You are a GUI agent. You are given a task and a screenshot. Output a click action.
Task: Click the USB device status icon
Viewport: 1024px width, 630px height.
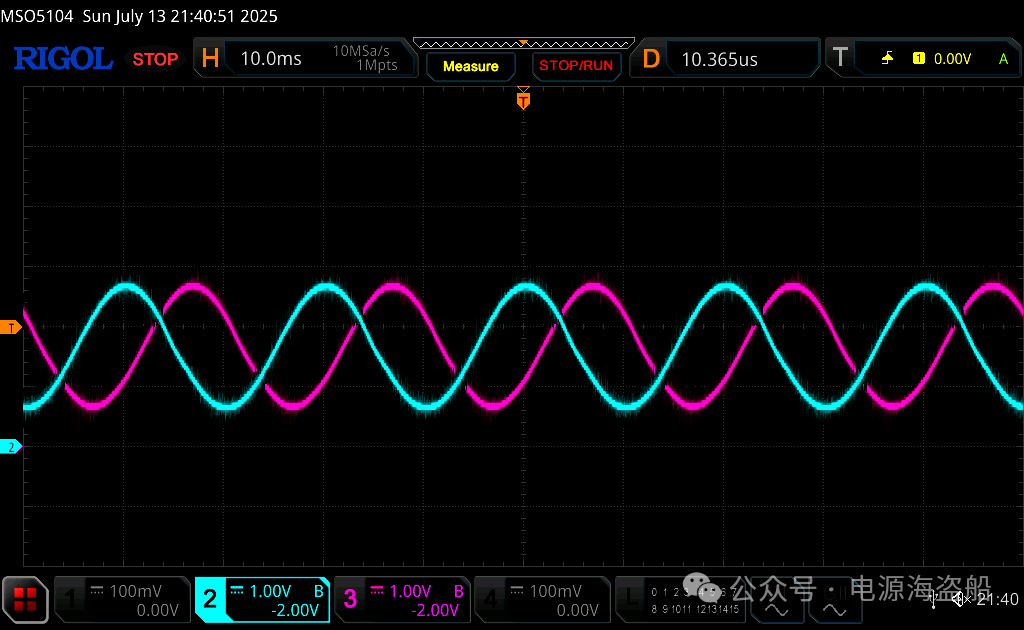(x=933, y=601)
